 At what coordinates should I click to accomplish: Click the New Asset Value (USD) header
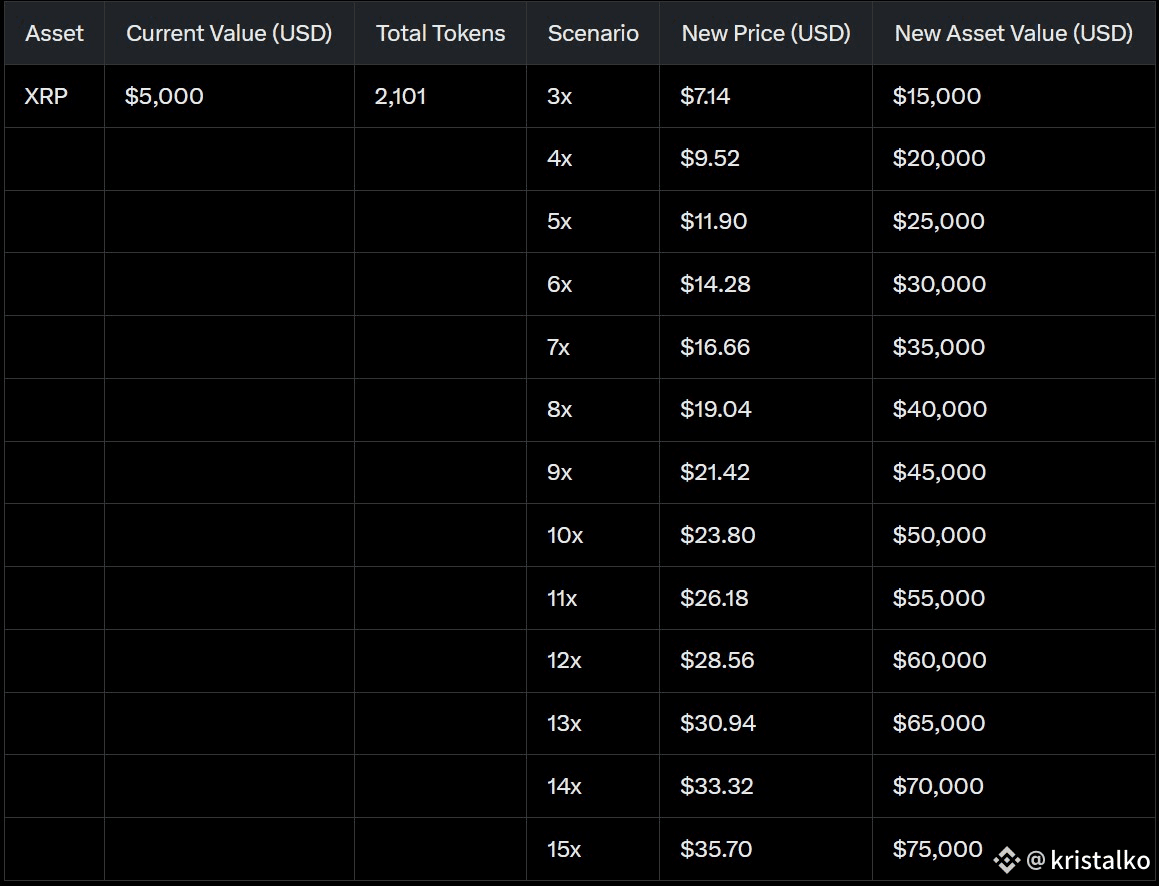coord(1013,33)
